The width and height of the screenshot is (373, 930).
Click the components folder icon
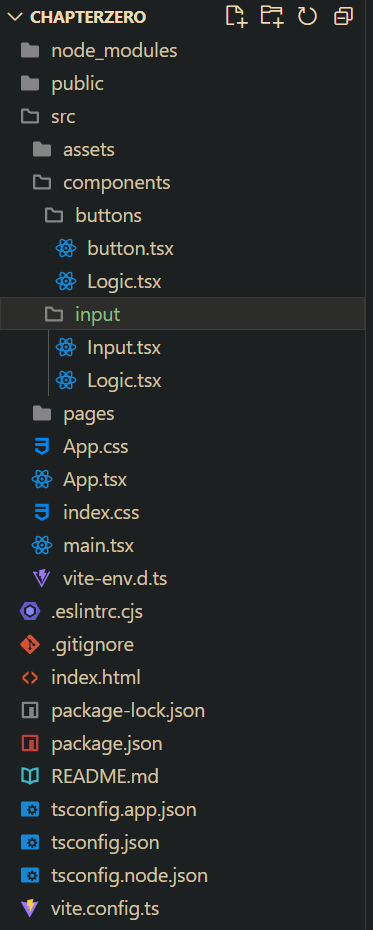tap(42, 183)
